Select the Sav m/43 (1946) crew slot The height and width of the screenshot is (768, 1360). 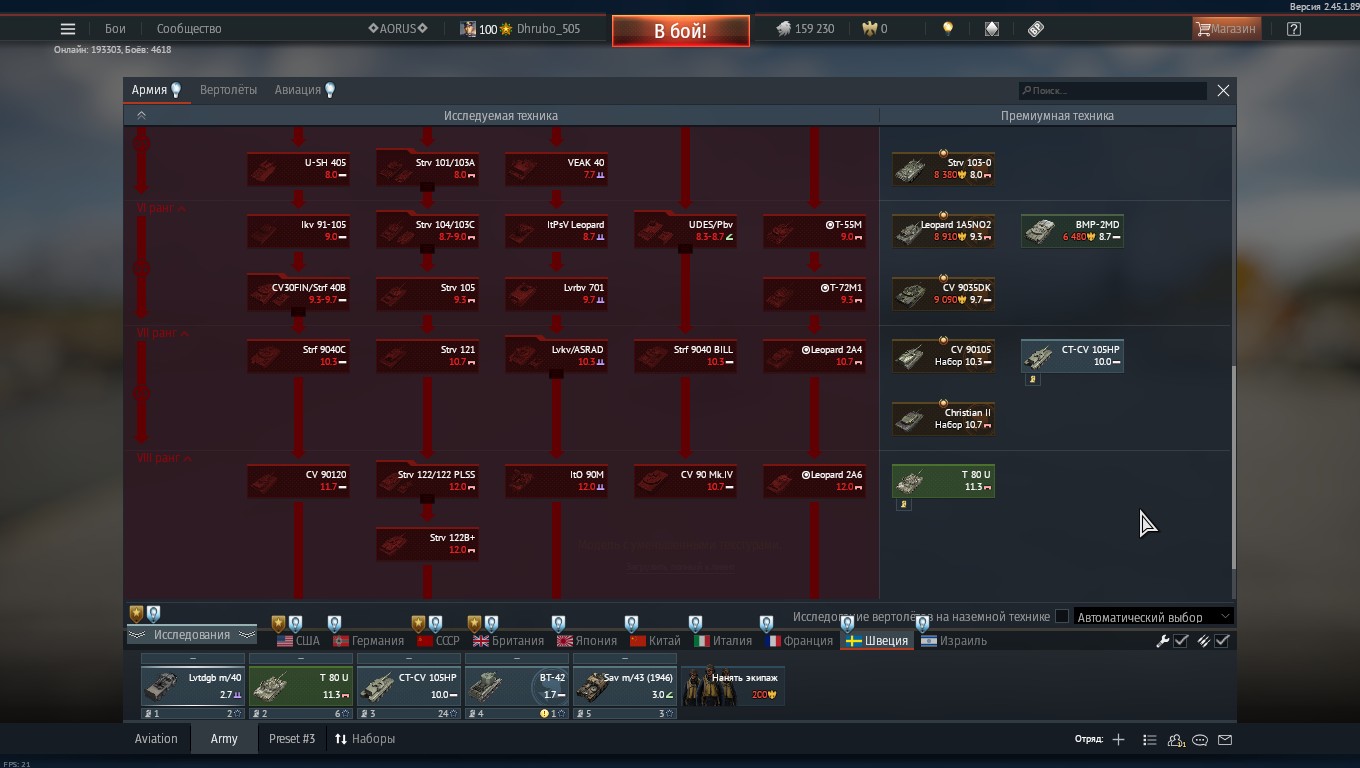point(625,686)
